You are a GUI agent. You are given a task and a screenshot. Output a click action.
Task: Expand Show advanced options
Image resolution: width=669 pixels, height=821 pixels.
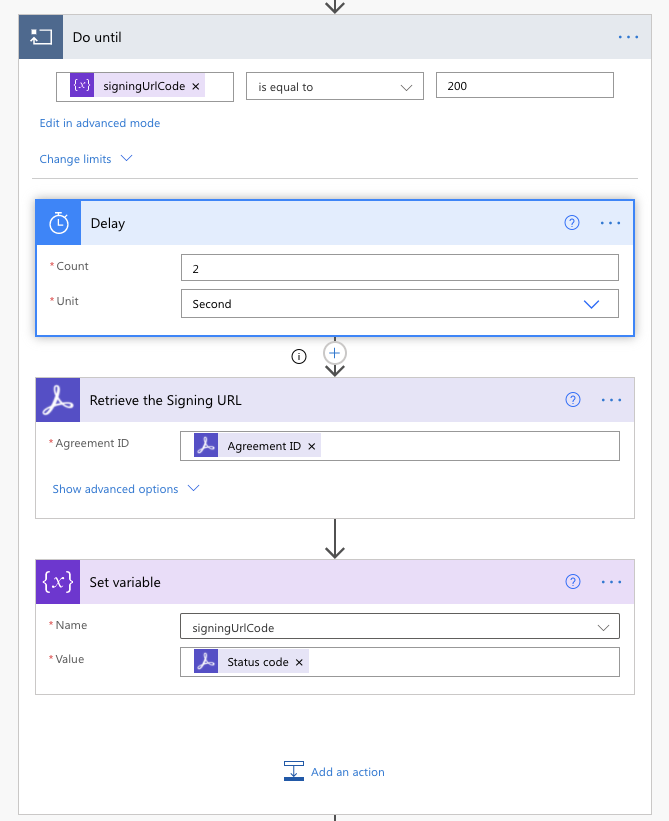(x=126, y=489)
